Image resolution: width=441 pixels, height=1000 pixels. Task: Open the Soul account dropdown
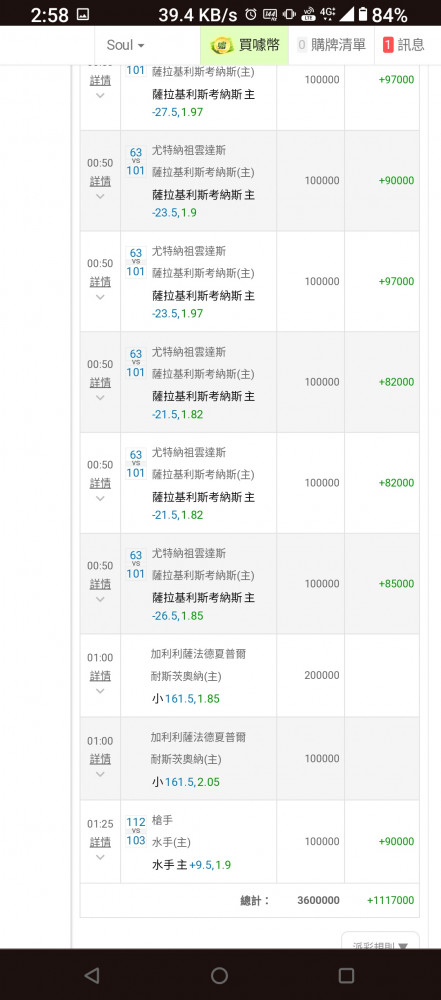click(125, 45)
